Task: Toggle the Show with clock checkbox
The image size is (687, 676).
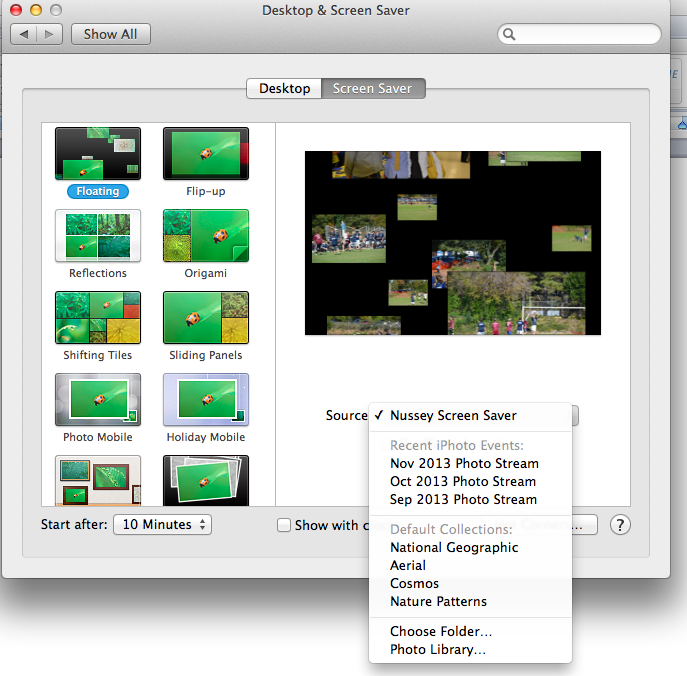Action: coord(284,525)
